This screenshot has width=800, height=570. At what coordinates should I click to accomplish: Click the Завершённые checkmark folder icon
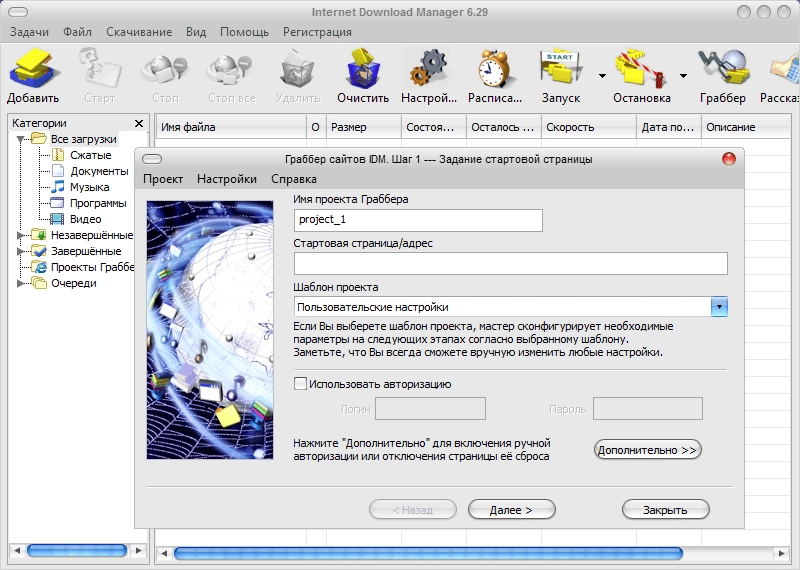tap(39, 251)
